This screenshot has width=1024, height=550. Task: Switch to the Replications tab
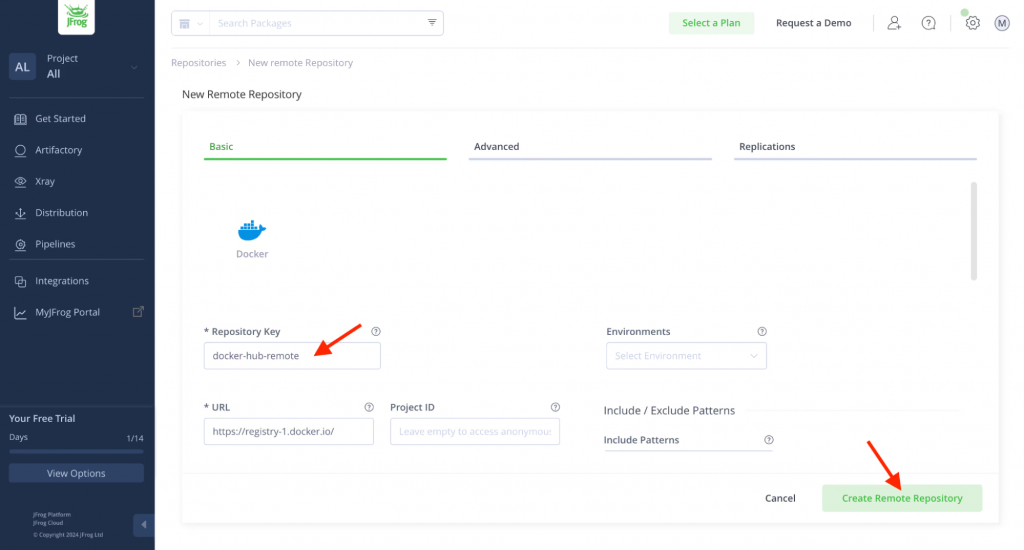pyautogui.click(x=767, y=146)
